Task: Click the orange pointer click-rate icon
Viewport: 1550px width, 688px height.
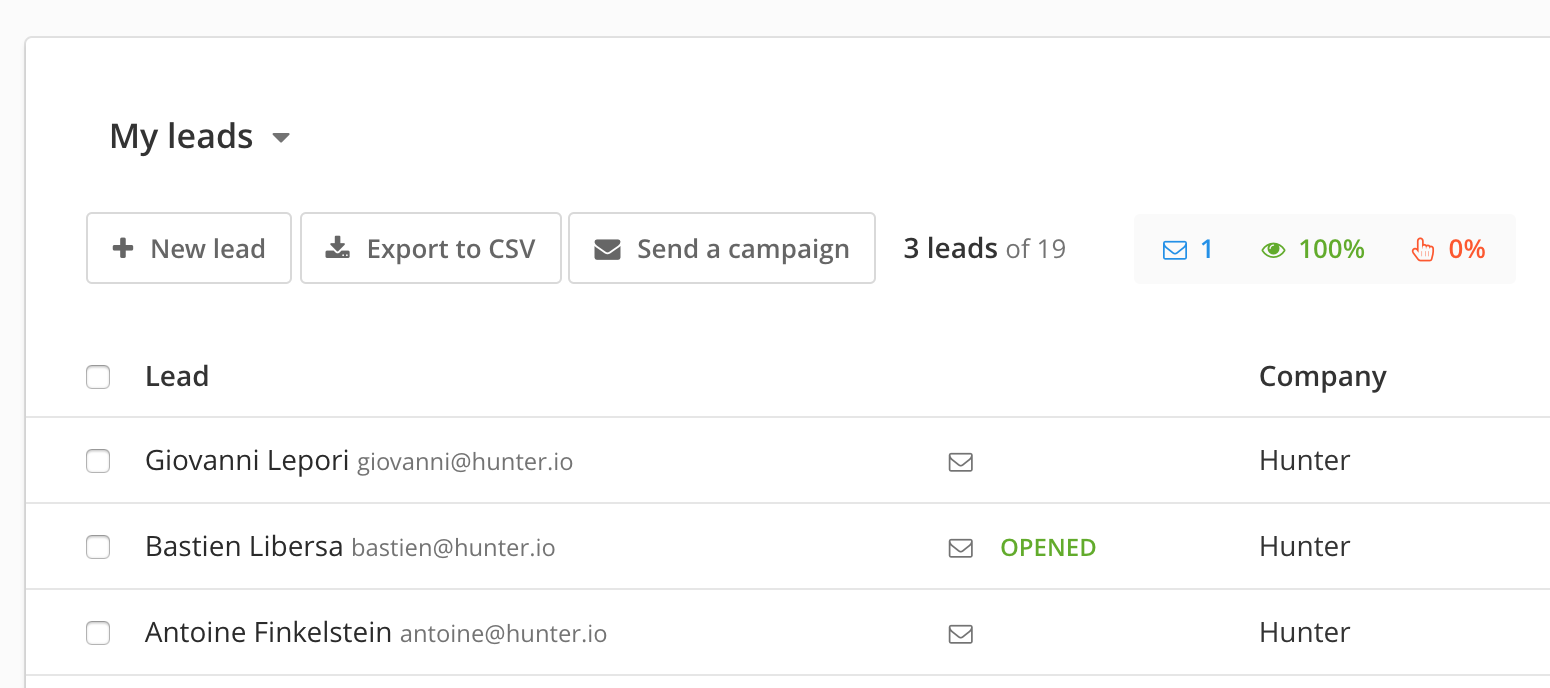Action: pos(1422,250)
